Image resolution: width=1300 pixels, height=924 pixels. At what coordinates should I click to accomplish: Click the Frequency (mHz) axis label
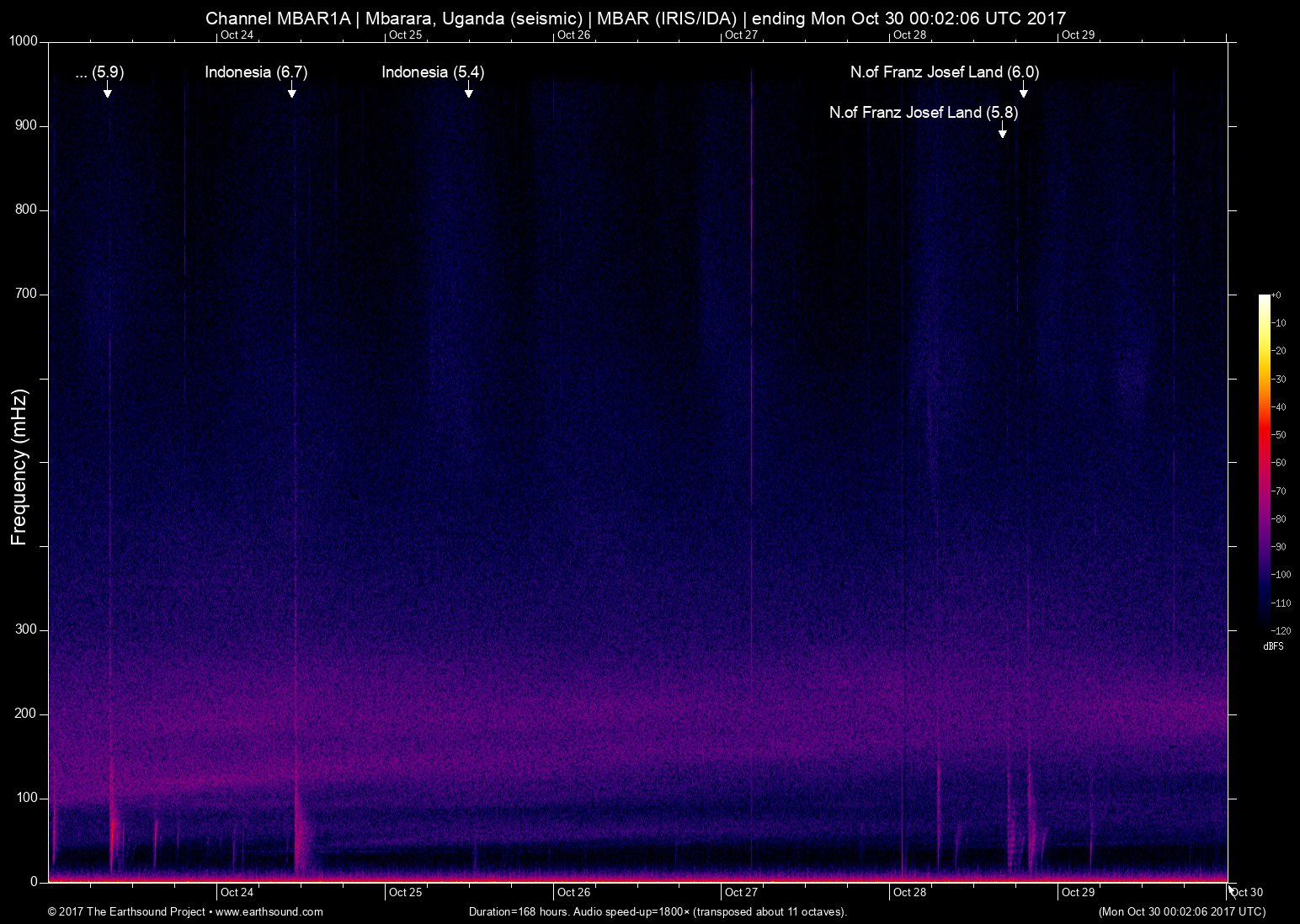(x=19, y=467)
